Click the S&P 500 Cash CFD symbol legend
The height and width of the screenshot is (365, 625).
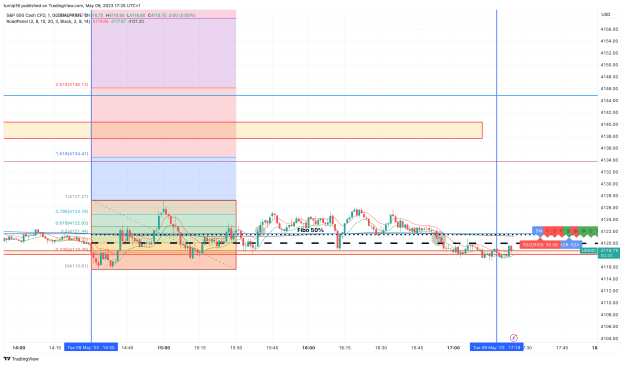point(48,15)
